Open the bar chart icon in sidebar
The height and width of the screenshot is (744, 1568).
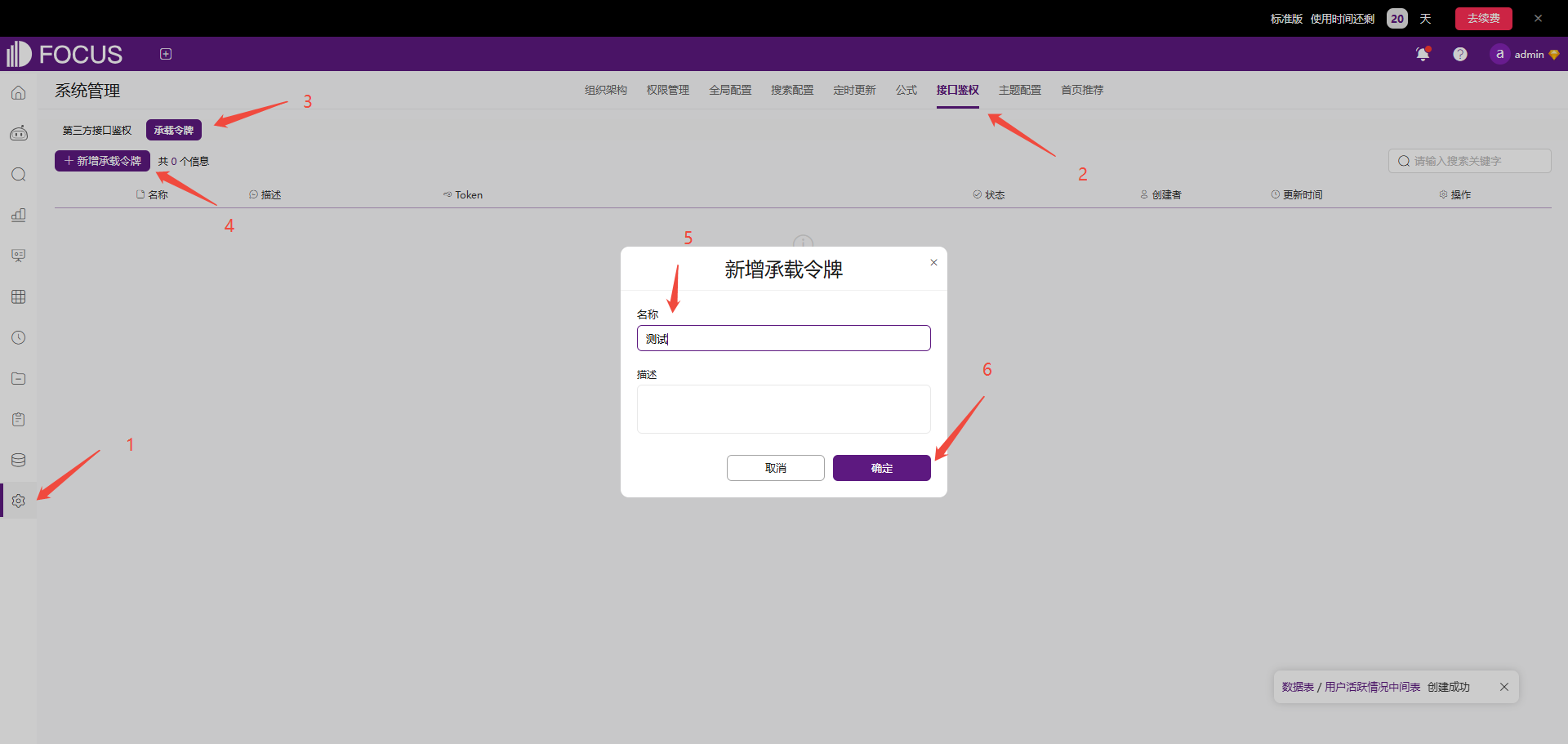(19, 215)
